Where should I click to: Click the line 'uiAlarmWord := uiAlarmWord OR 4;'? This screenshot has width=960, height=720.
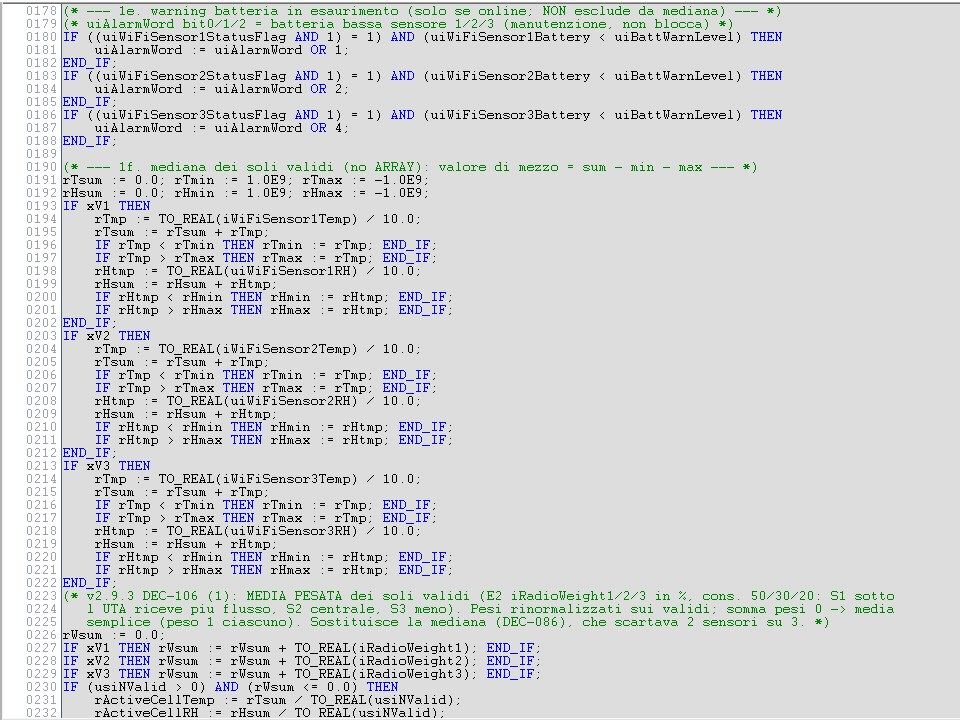(x=222, y=128)
